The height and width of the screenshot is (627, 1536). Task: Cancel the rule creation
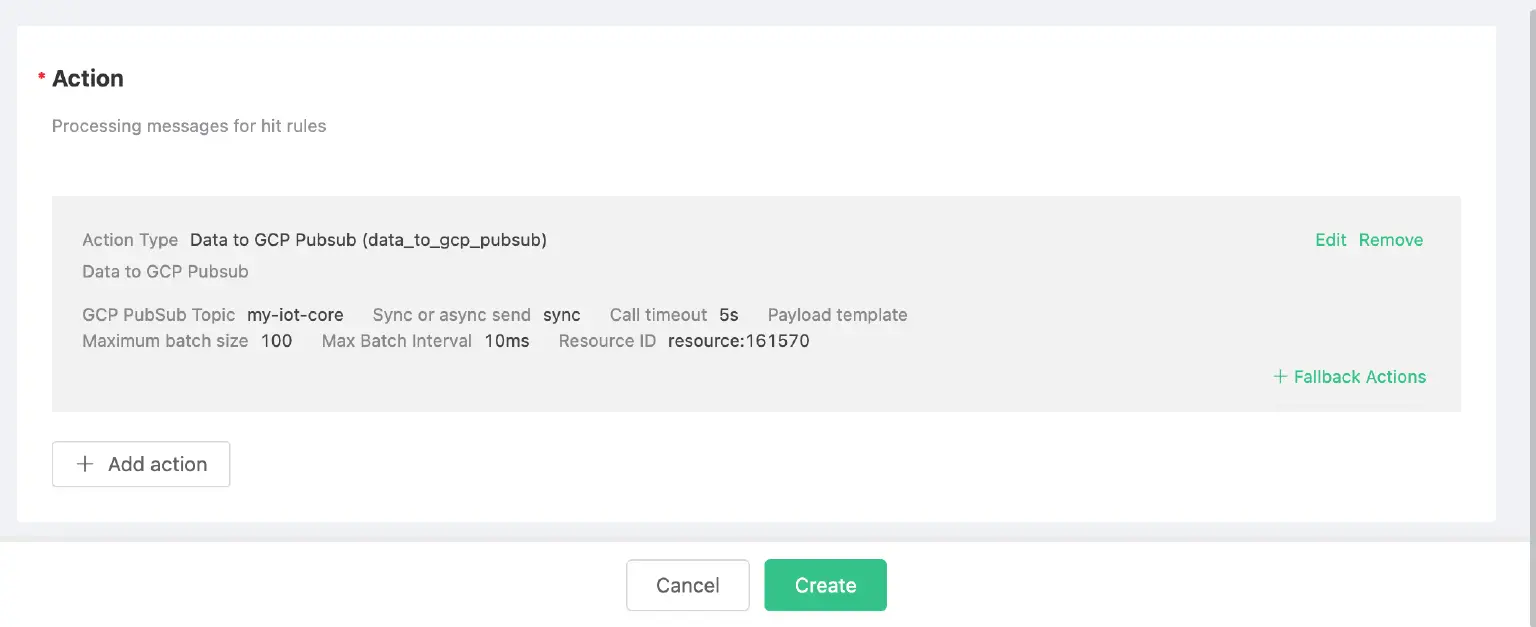coord(687,585)
